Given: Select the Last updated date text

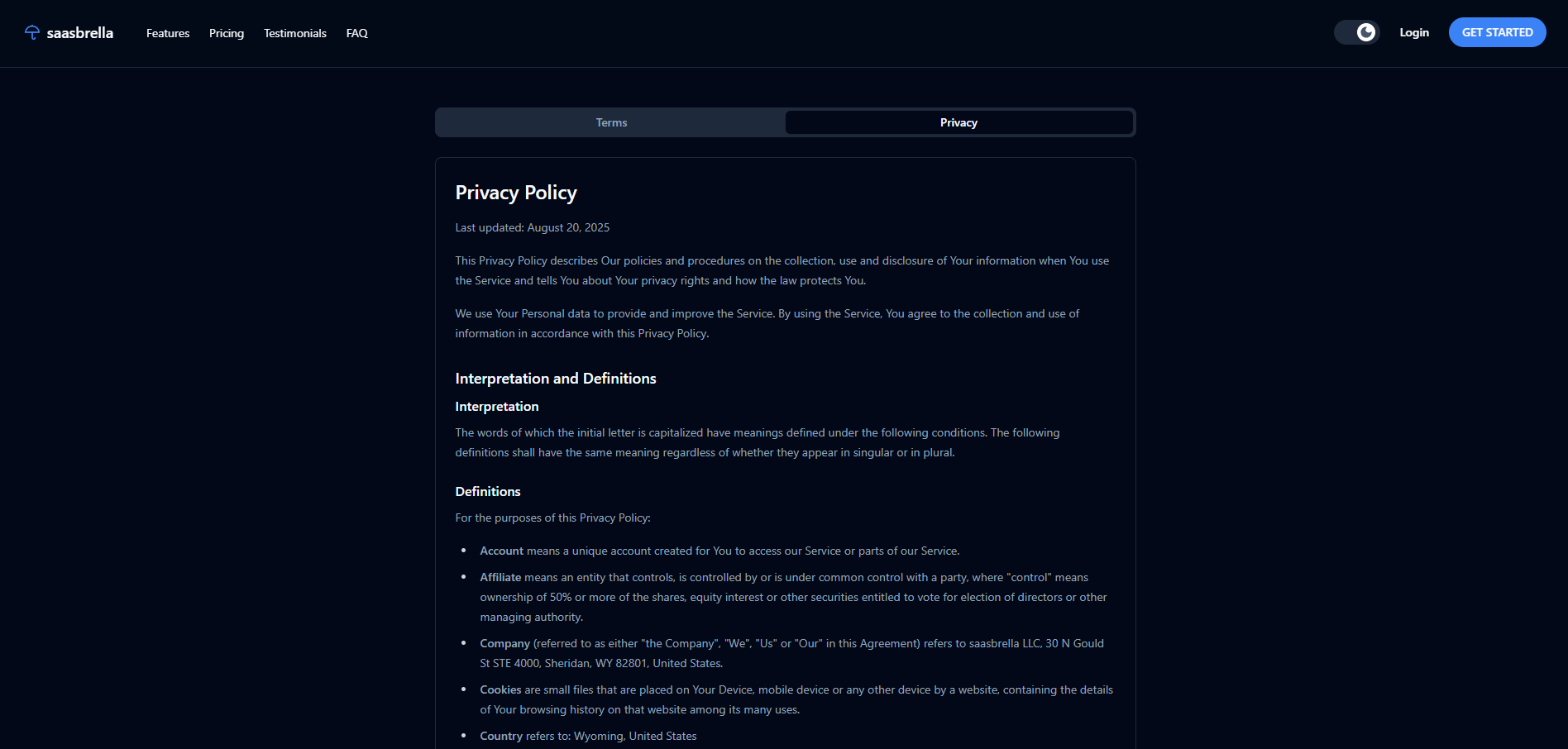Looking at the screenshot, I should click(532, 227).
